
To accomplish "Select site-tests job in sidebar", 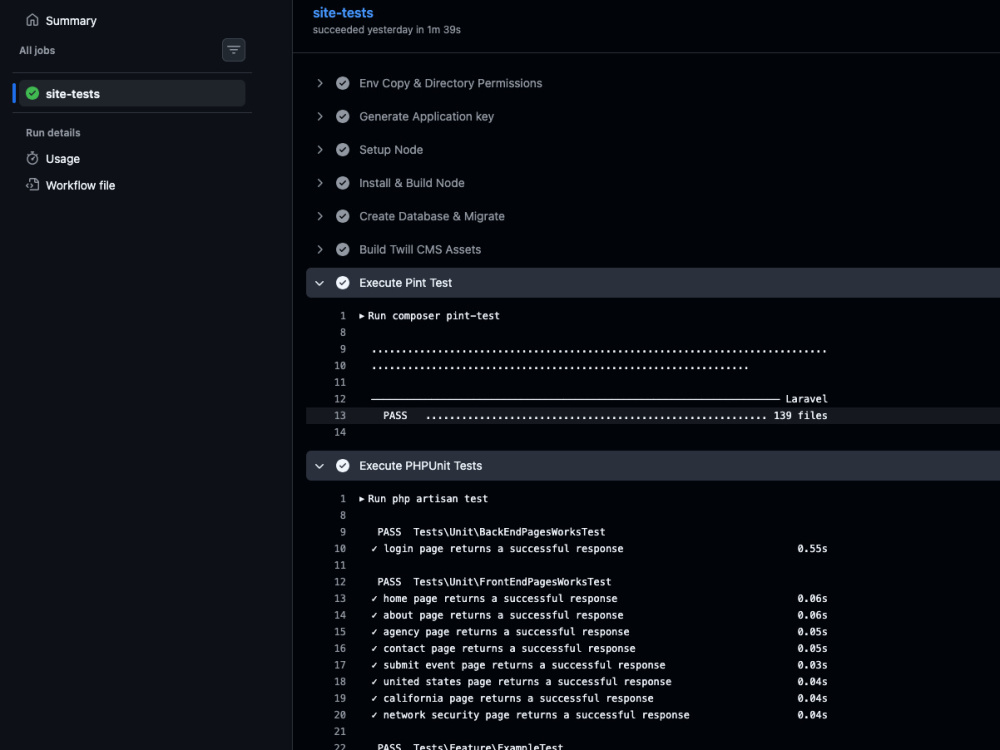I will coord(132,94).
